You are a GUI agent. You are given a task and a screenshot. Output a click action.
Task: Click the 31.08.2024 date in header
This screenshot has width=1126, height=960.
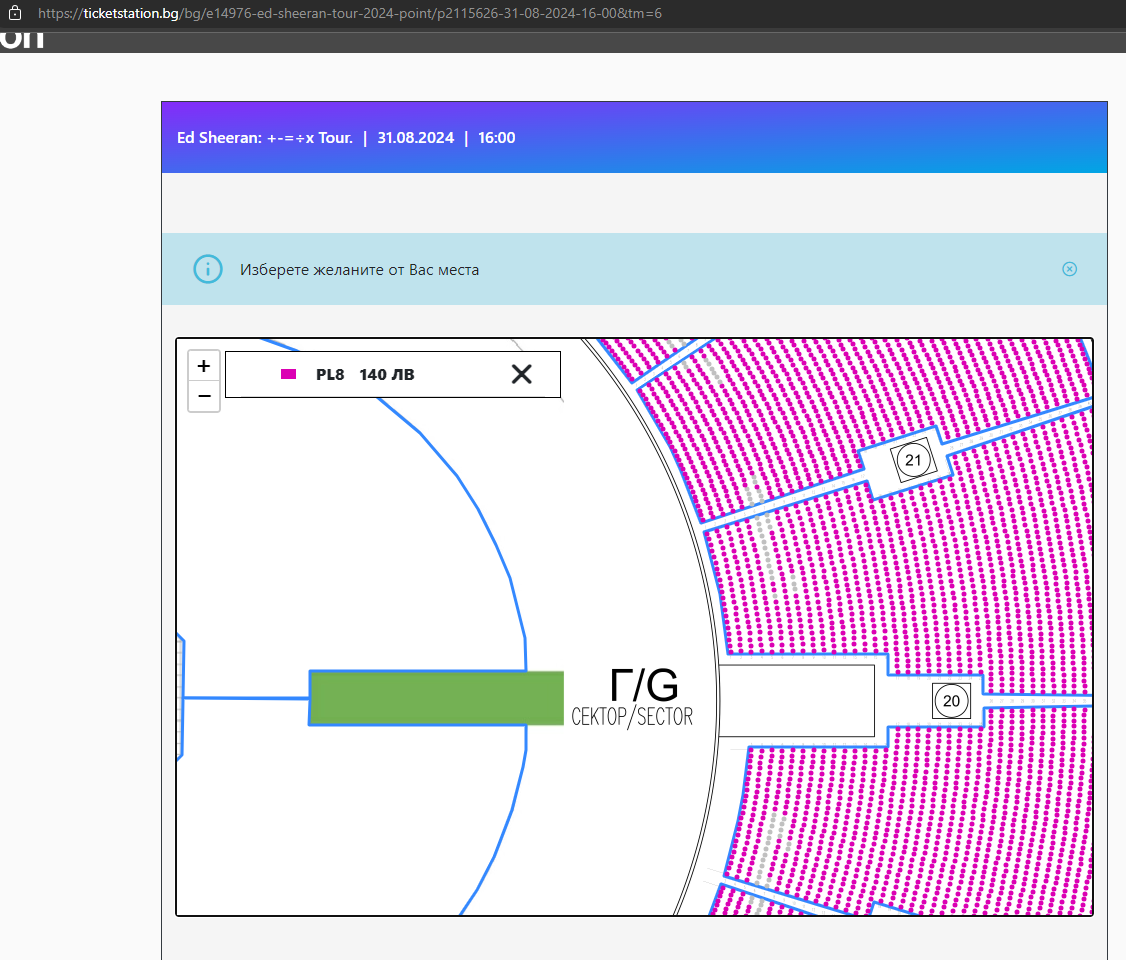(414, 138)
